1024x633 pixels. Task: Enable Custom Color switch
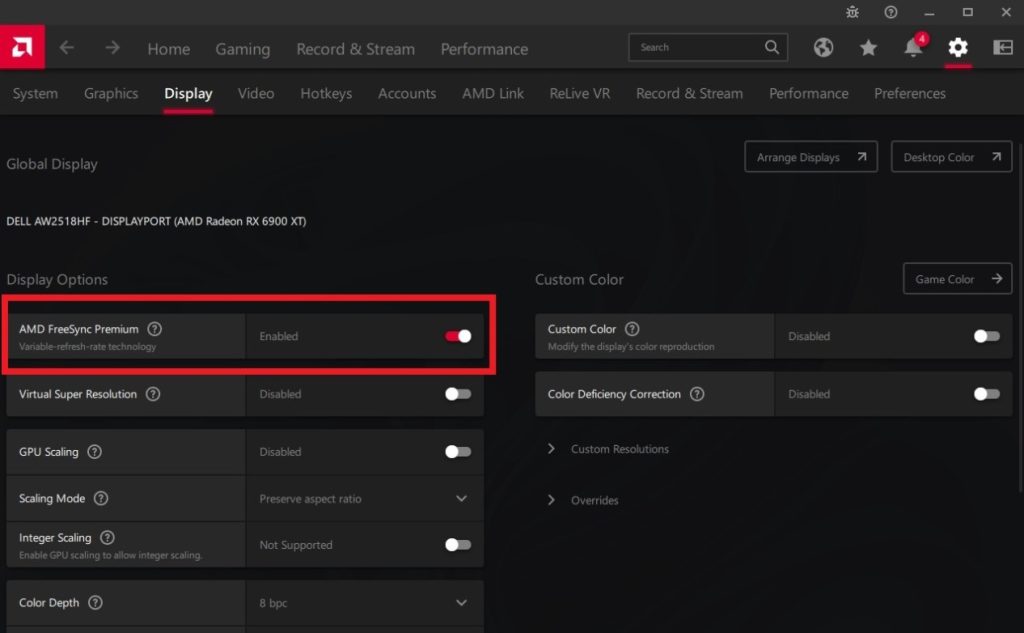pyautogui.click(x=986, y=336)
